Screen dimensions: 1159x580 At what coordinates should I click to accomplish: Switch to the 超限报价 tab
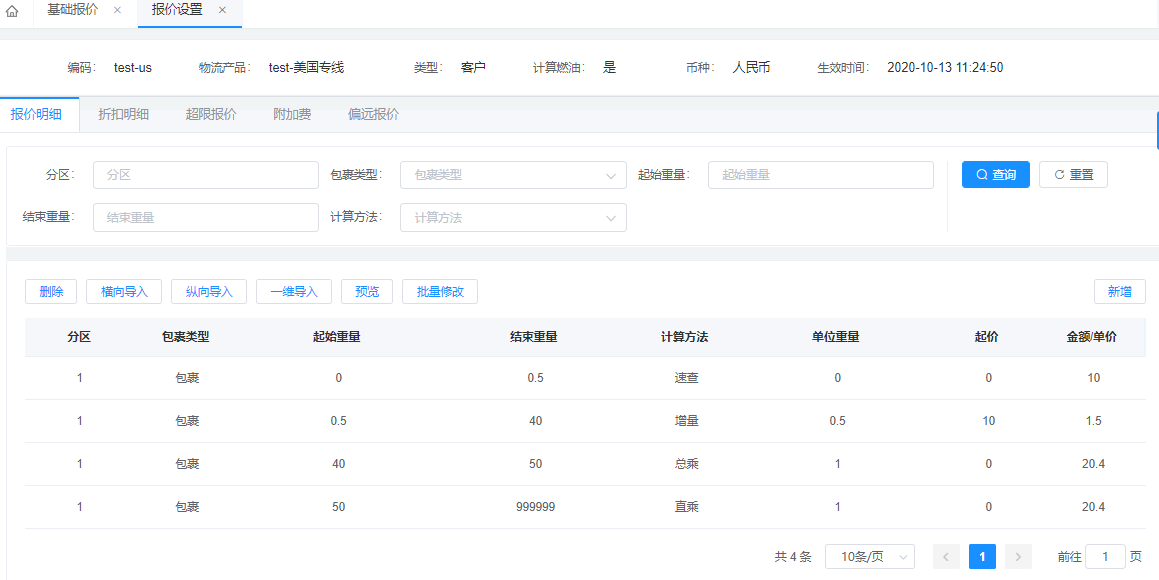tap(211, 114)
